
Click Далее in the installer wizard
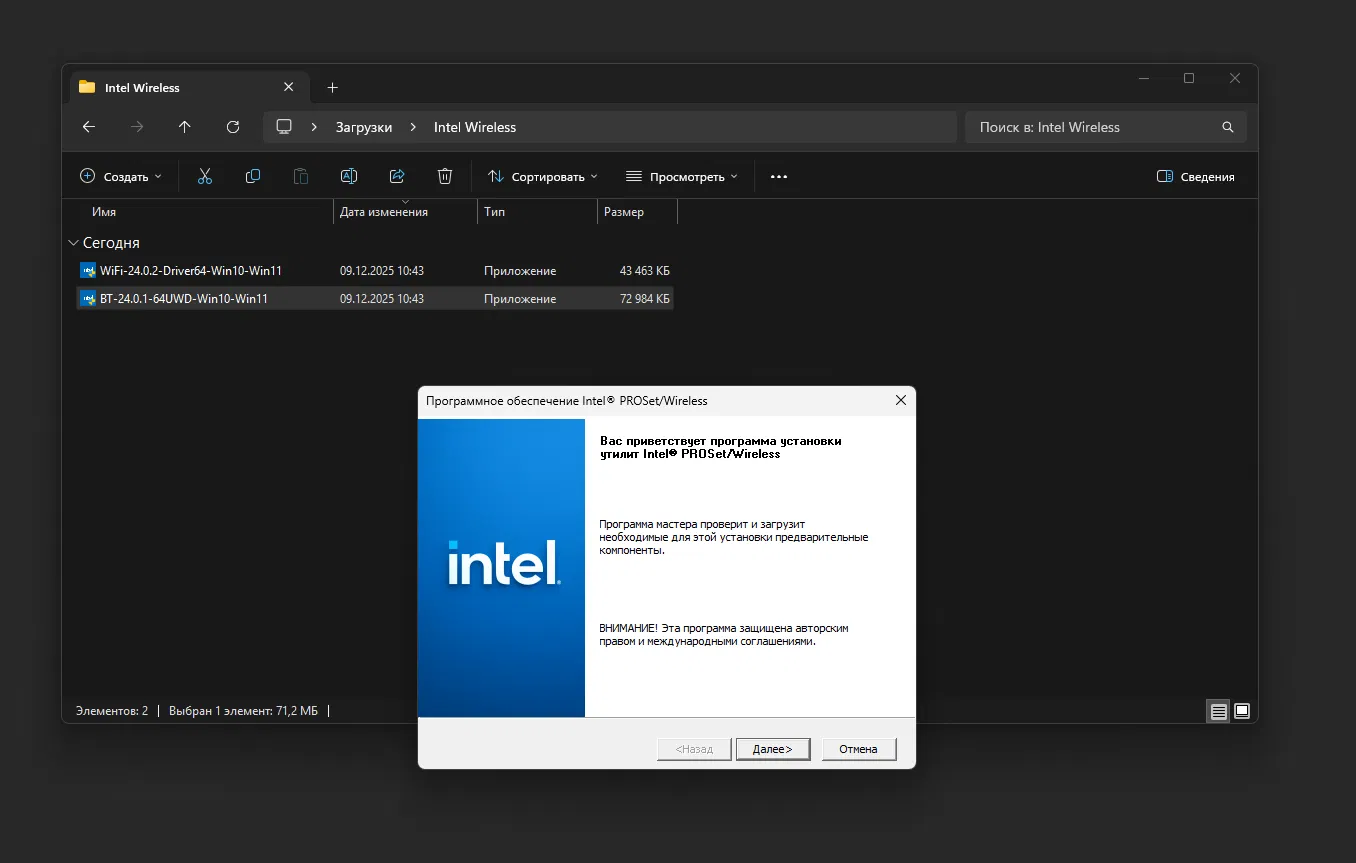coord(772,748)
